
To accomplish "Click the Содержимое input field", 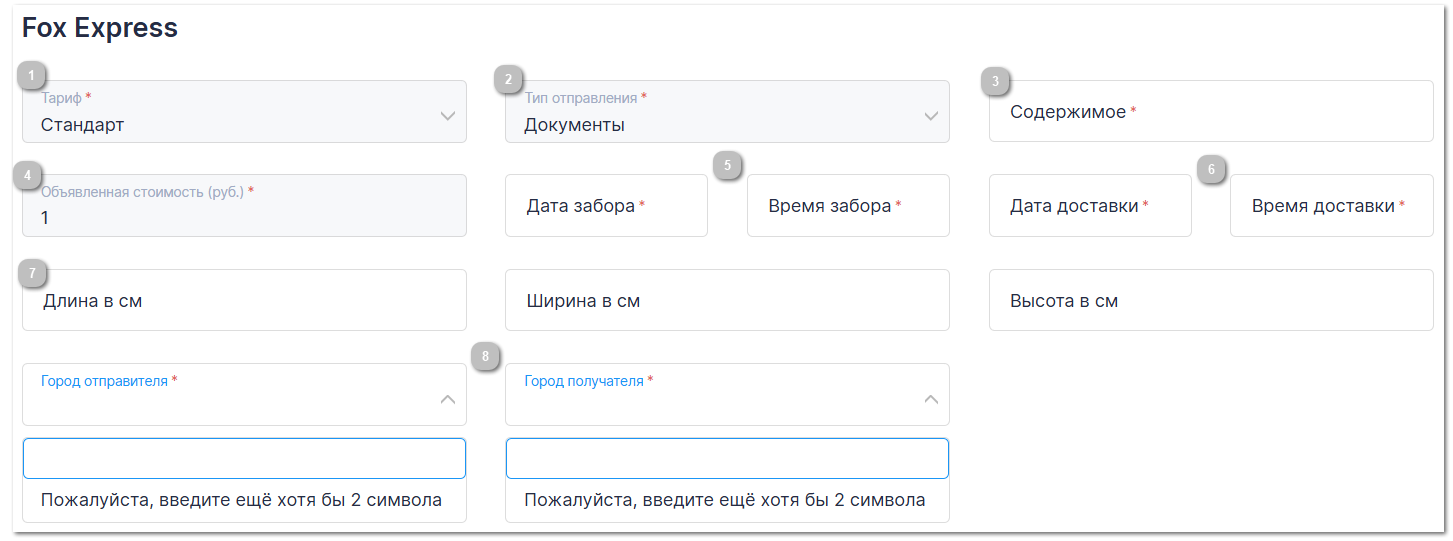I will [1210, 112].
